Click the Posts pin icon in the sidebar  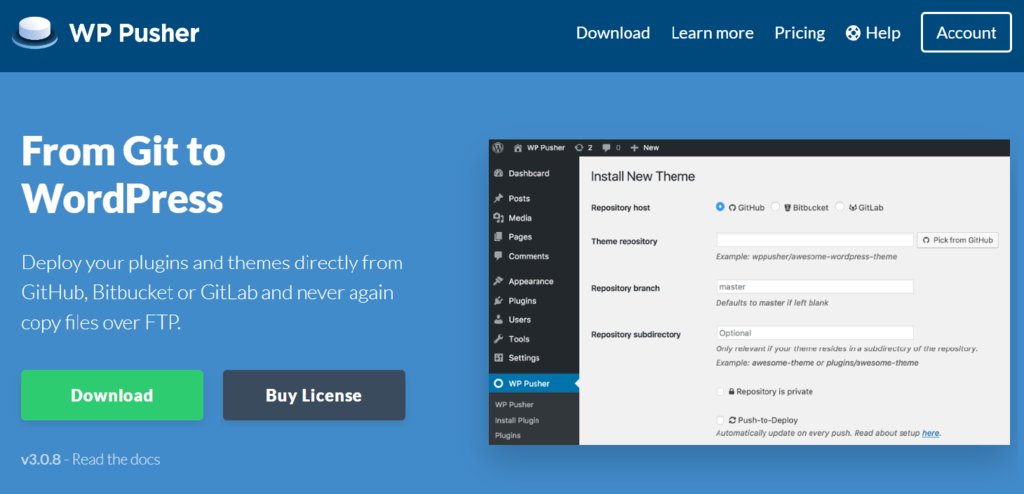point(499,199)
